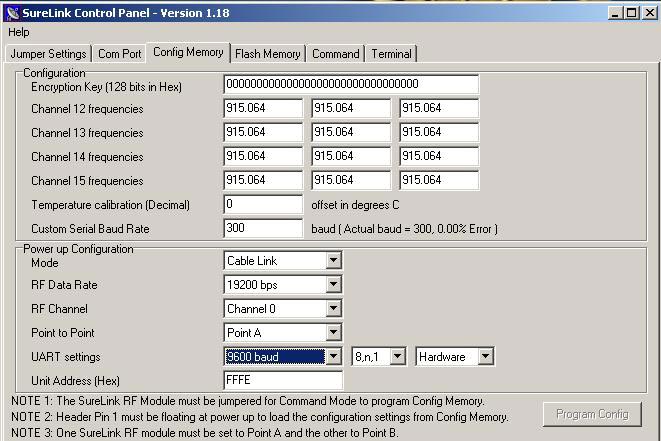
Task: Maximize the SureLink Control Panel window
Action: [x=632, y=13]
